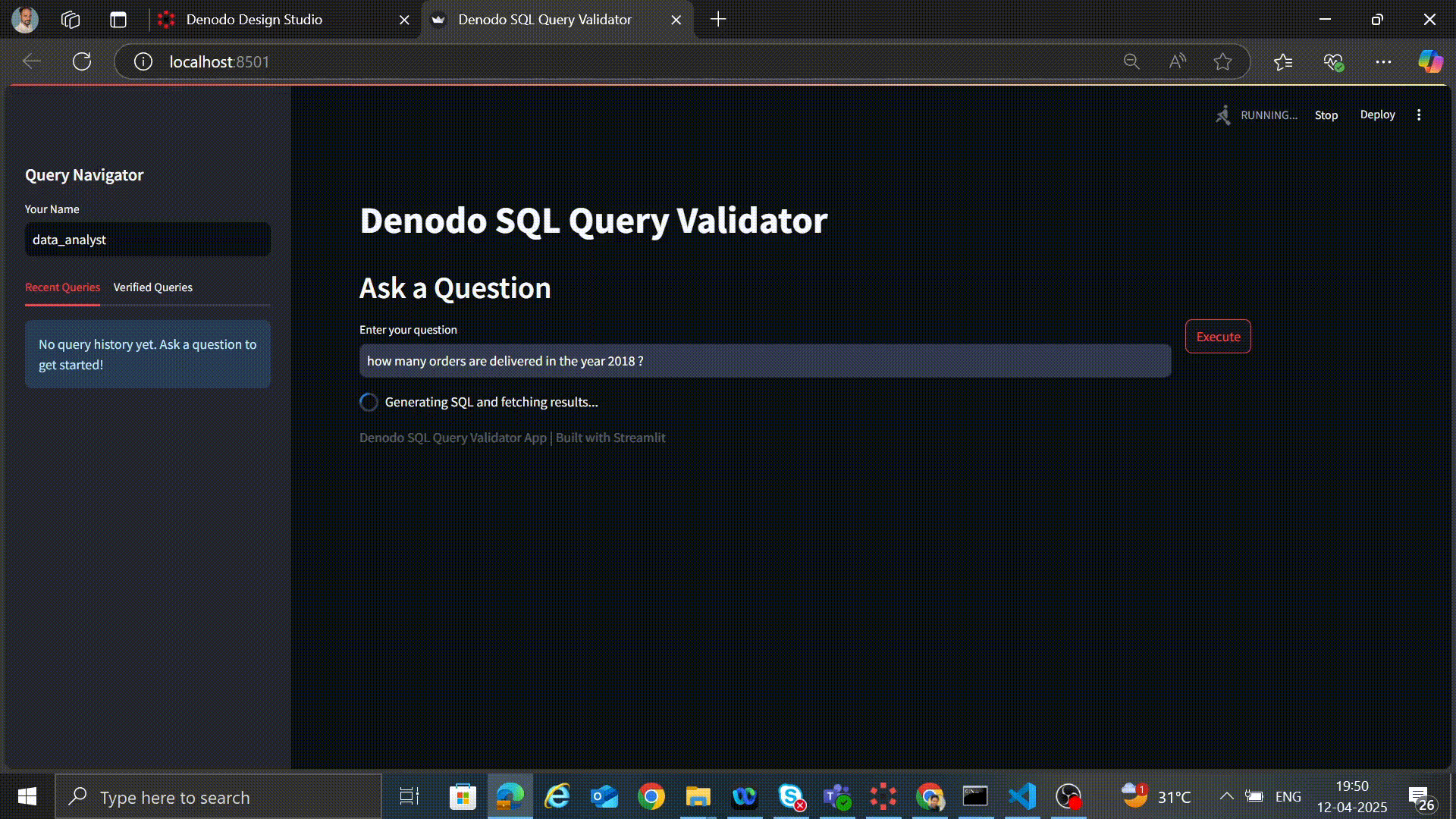Click the zoom out magnifier icon
Screen dimensions: 1456x819
pyautogui.click(x=1131, y=61)
